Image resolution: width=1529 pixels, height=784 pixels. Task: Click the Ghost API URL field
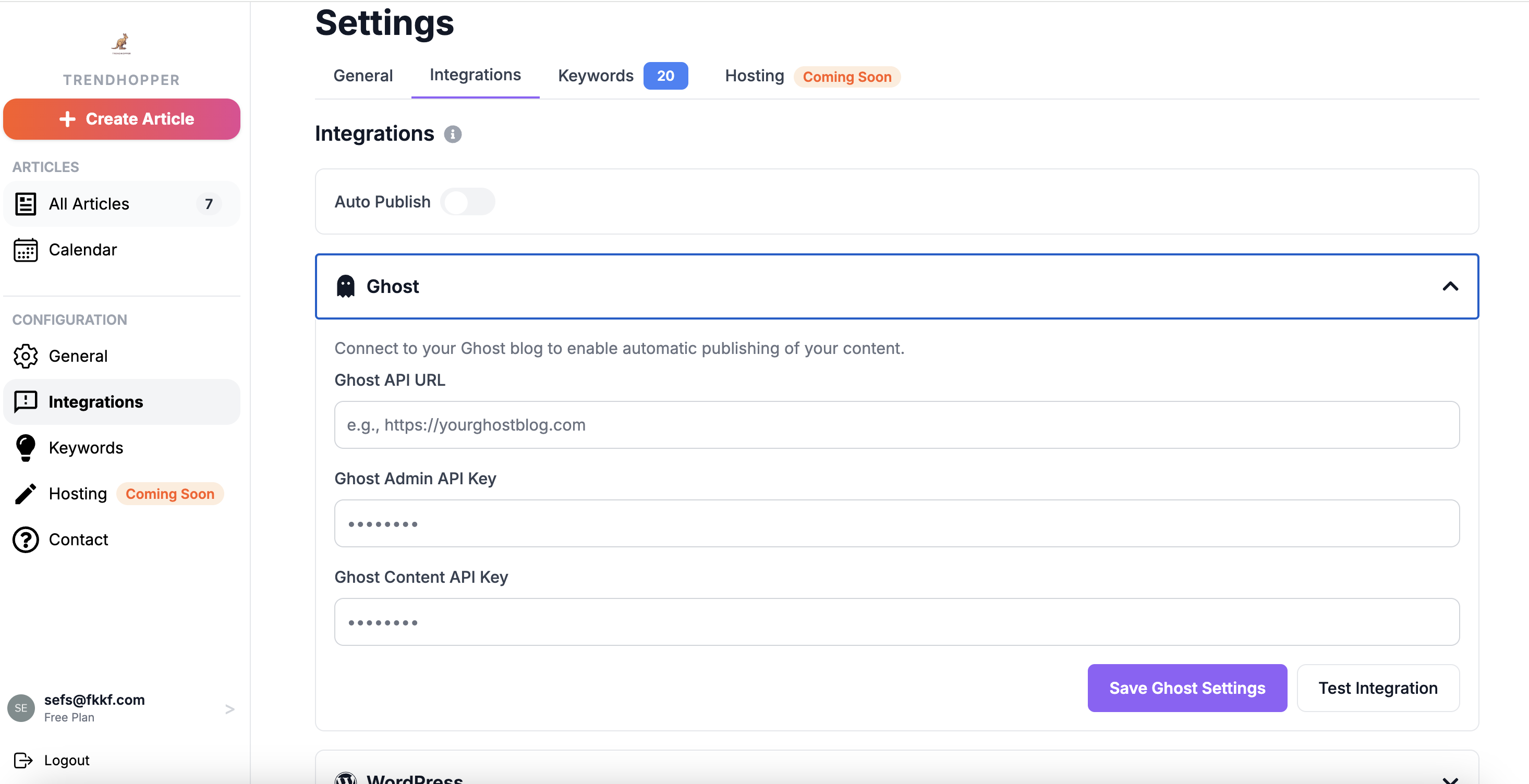(x=896, y=425)
